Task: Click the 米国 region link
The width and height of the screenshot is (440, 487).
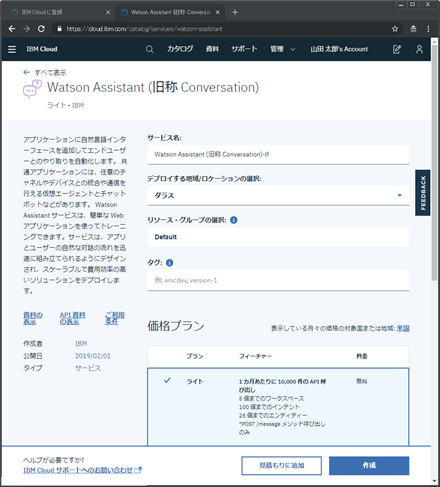Action: click(x=403, y=328)
